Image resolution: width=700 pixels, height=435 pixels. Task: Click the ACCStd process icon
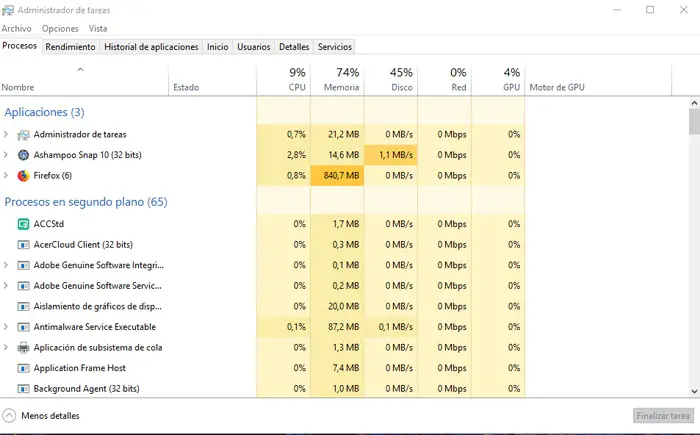pos(24,224)
